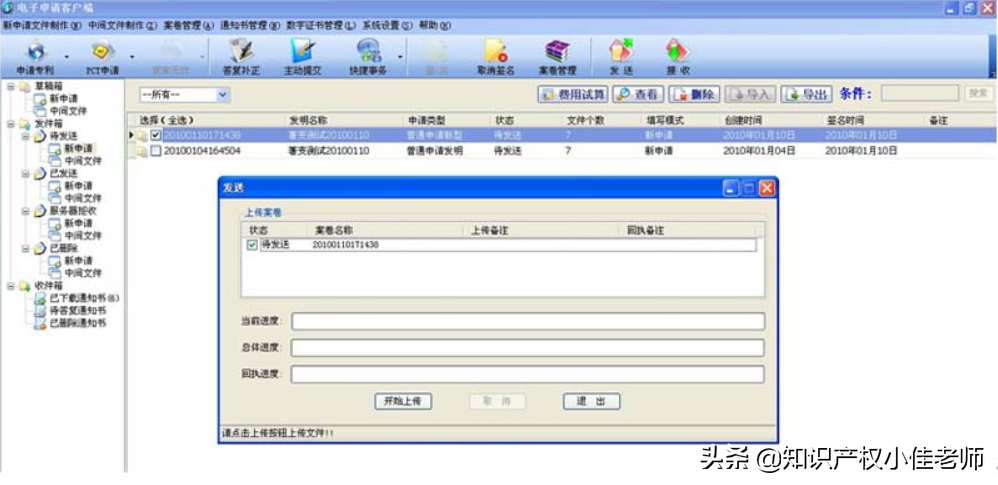Click the 已发送 node icon in tree

click(39, 174)
